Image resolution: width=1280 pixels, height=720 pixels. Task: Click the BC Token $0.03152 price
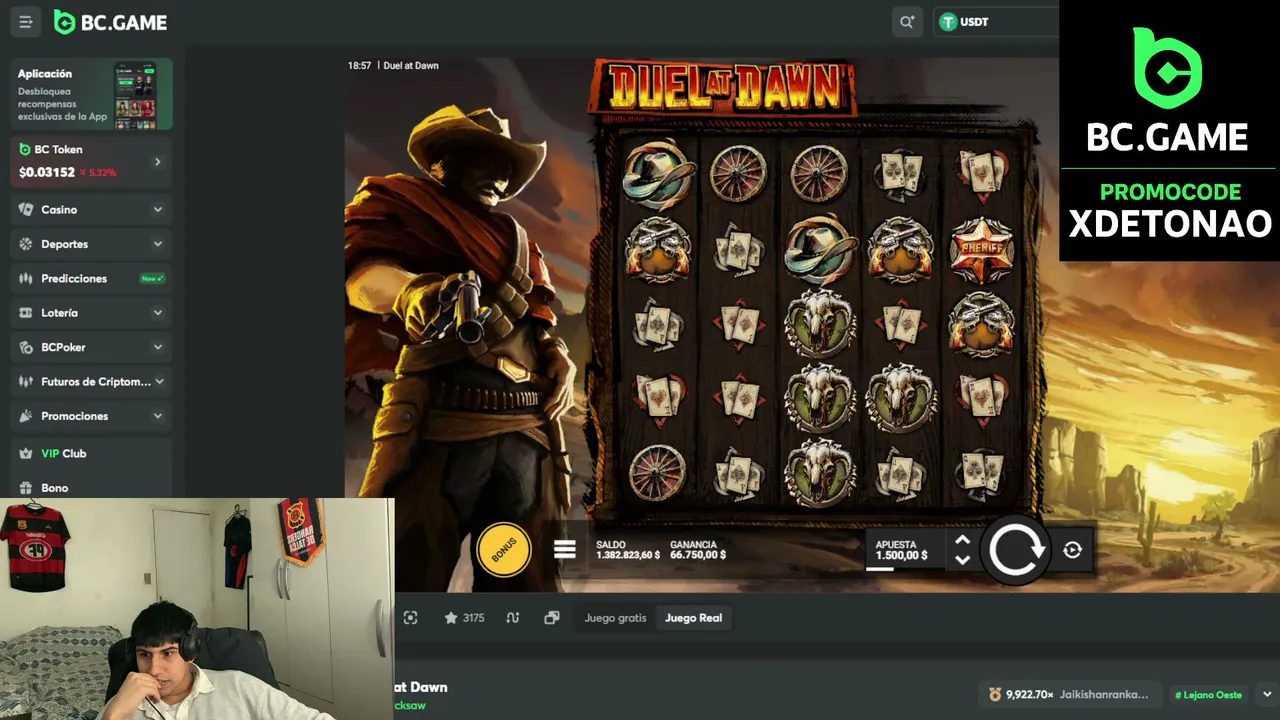pyautogui.click(x=47, y=172)
